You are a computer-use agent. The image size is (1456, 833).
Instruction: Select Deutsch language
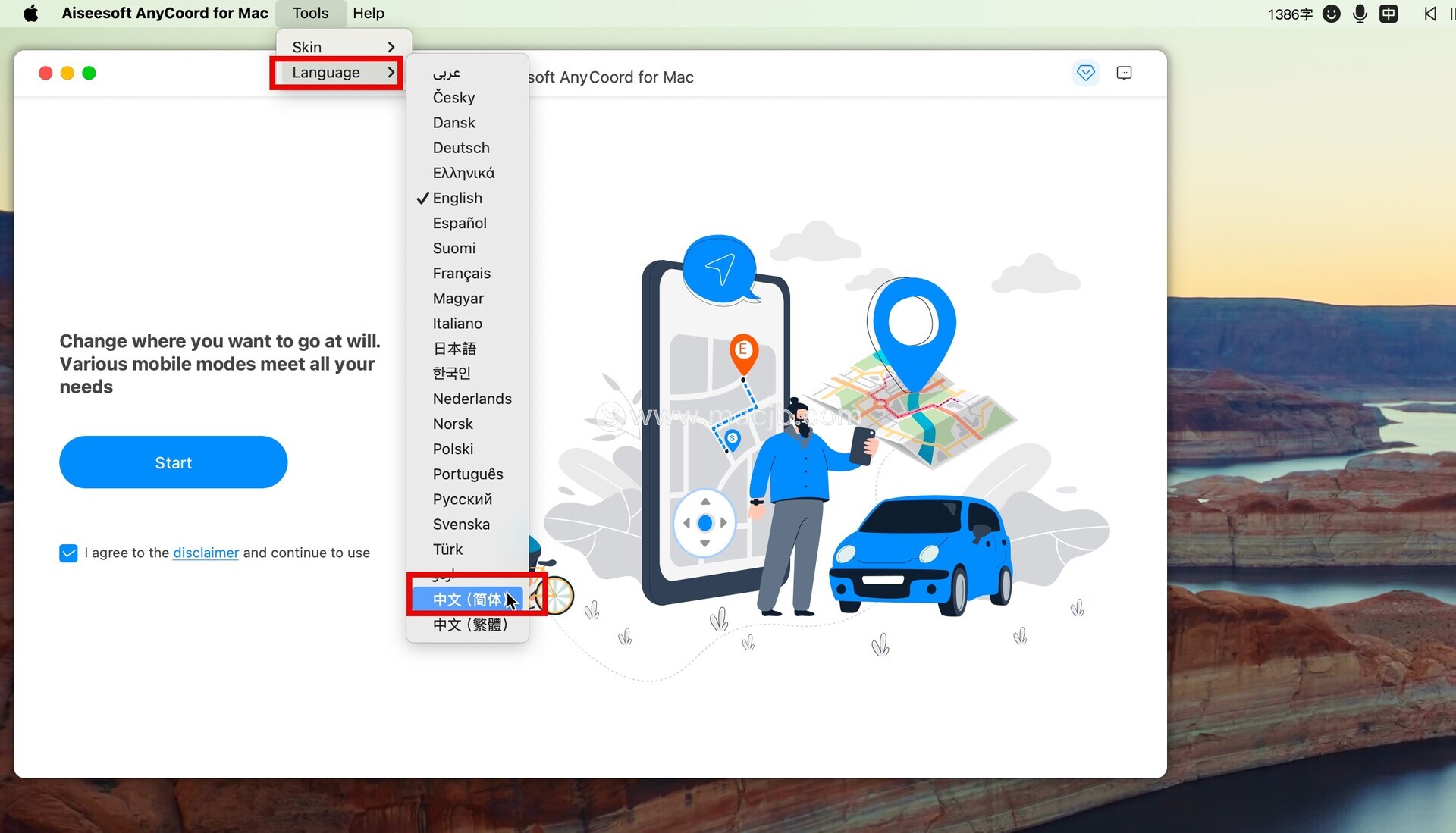coord(467,147)
